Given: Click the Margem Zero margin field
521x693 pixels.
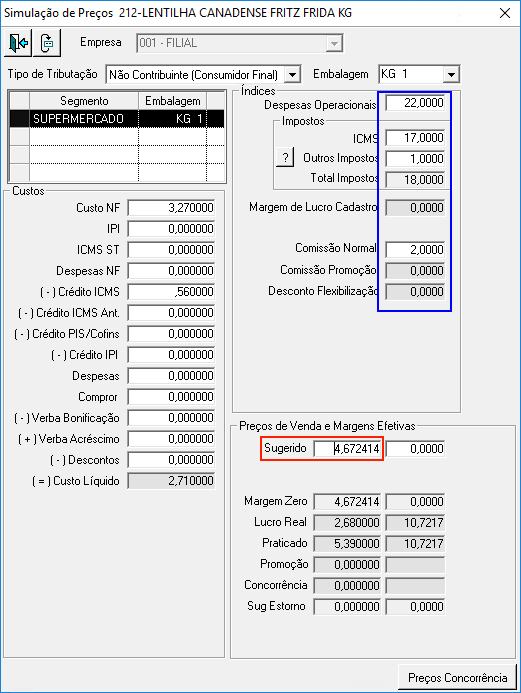Looking at the screenshot, I should point(415,502).
